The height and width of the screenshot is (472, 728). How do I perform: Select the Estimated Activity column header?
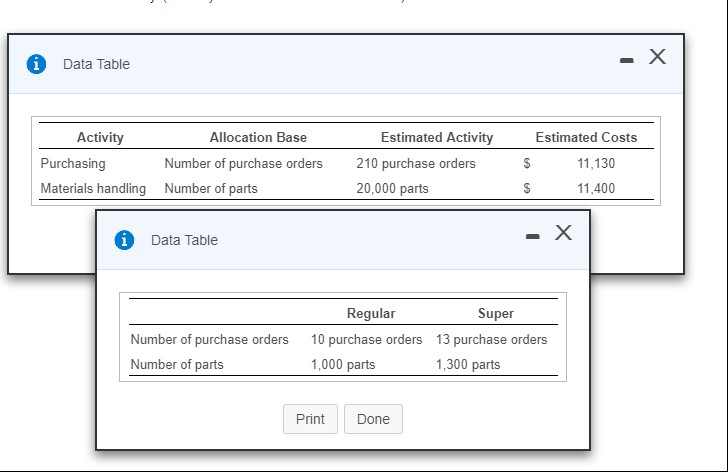(x=436, y=137)
